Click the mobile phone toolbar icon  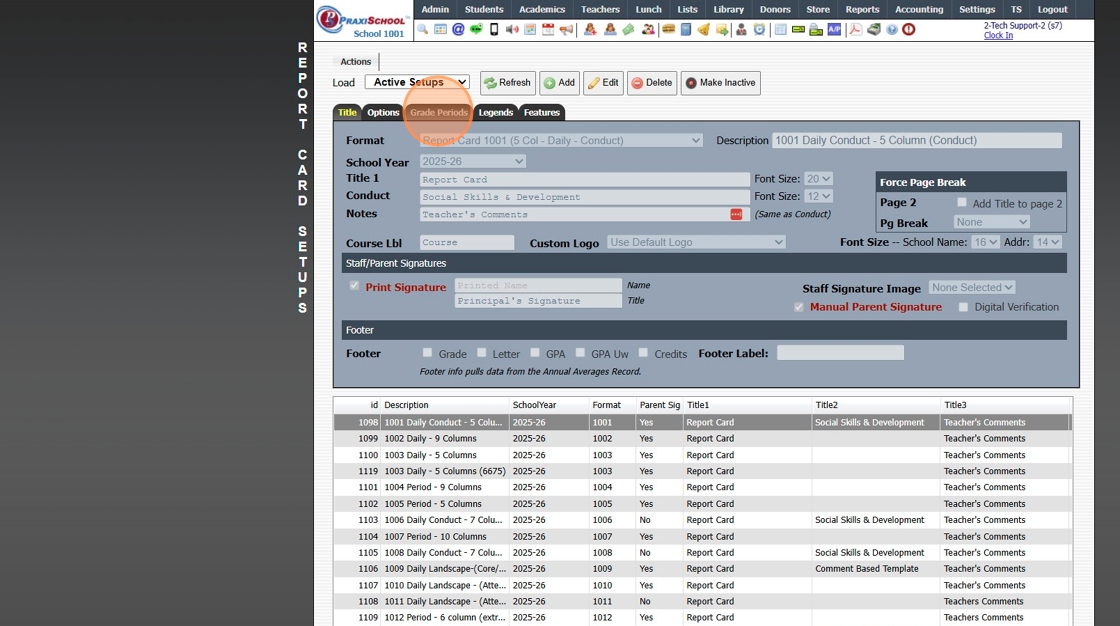click(x=494, y=29)
